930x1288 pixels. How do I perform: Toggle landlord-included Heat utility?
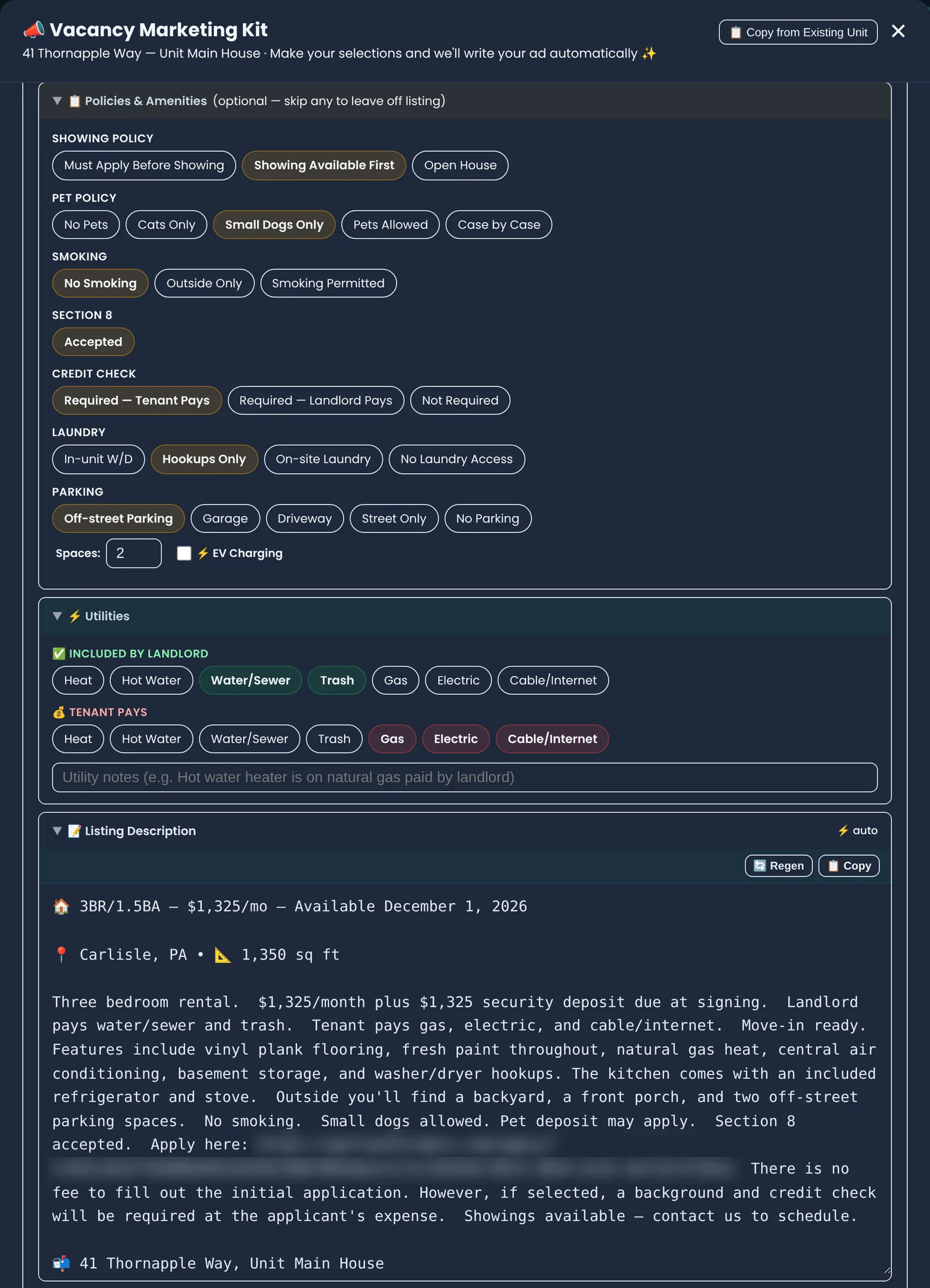[x=78, y=681]
